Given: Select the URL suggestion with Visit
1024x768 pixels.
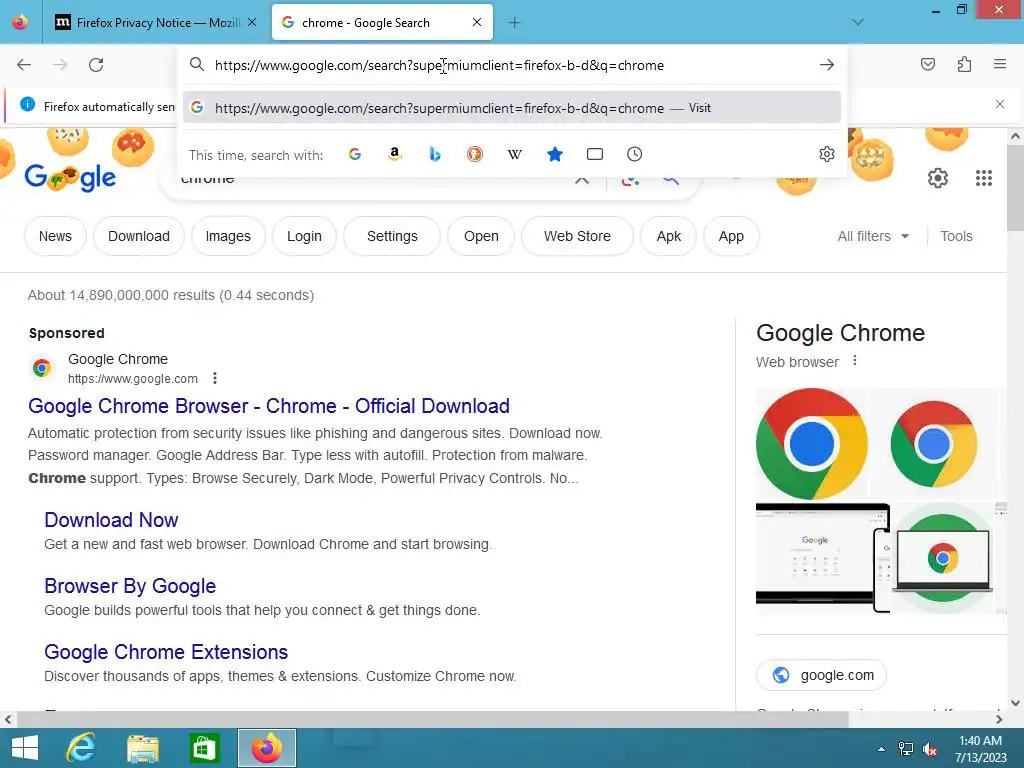Looking at the screenshot, I should 511,108.
